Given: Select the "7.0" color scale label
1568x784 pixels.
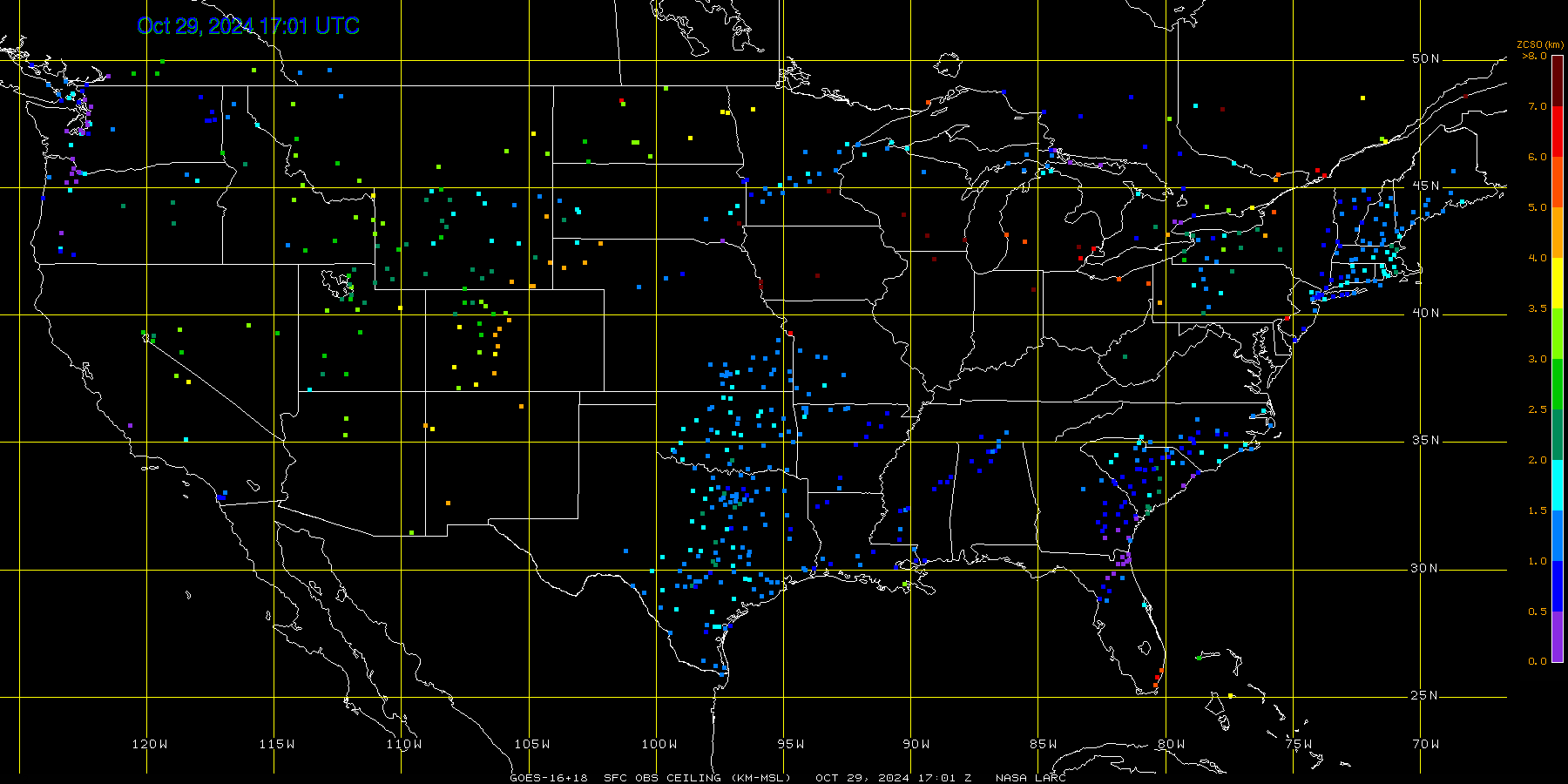Looking at the screenshot, I should tap(1538, 106).
